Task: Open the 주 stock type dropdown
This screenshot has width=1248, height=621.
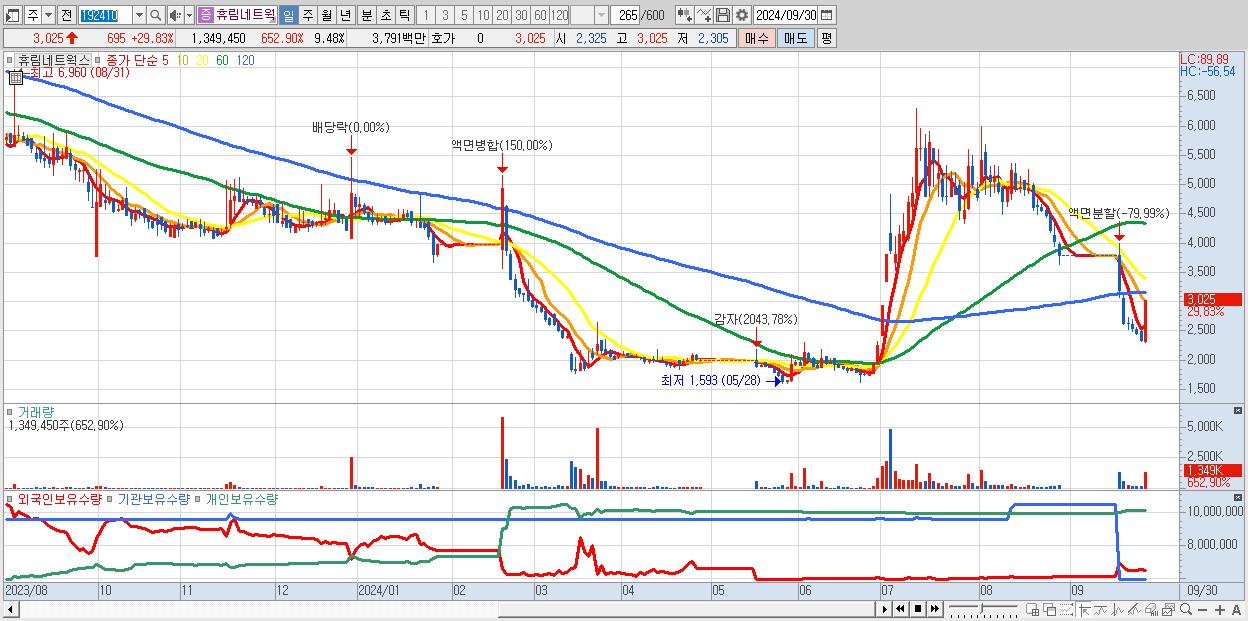Action: 48,16
